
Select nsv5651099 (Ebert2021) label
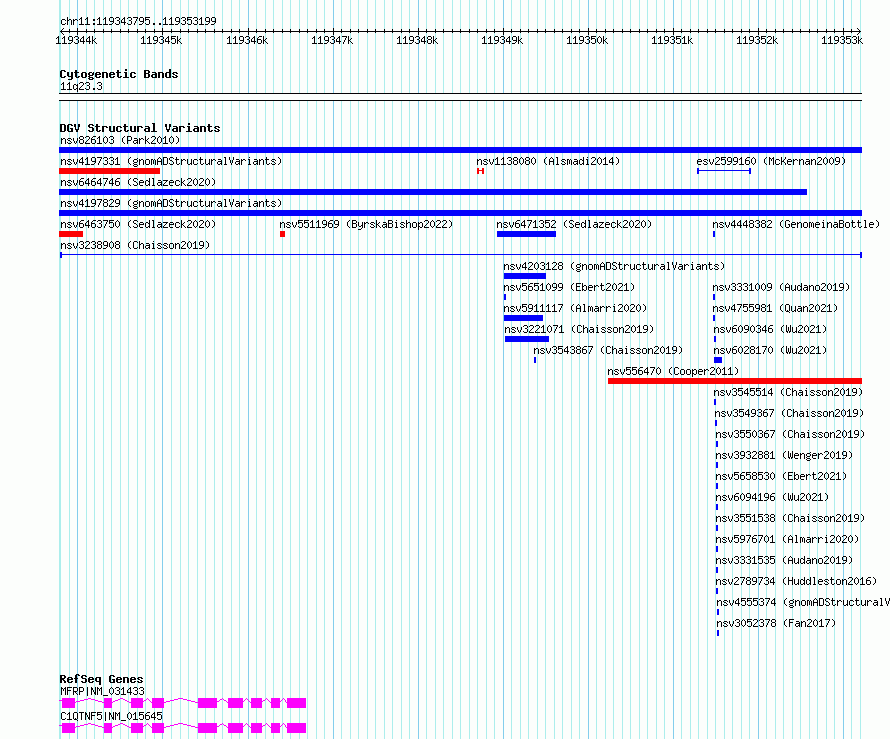(x=569, y=287)
